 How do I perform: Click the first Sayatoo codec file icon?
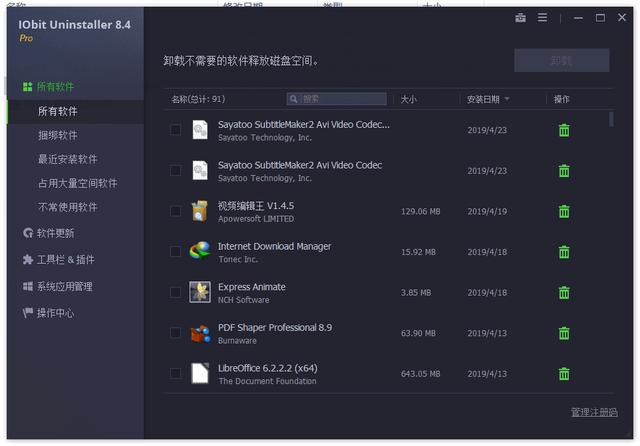click(200, 130)
